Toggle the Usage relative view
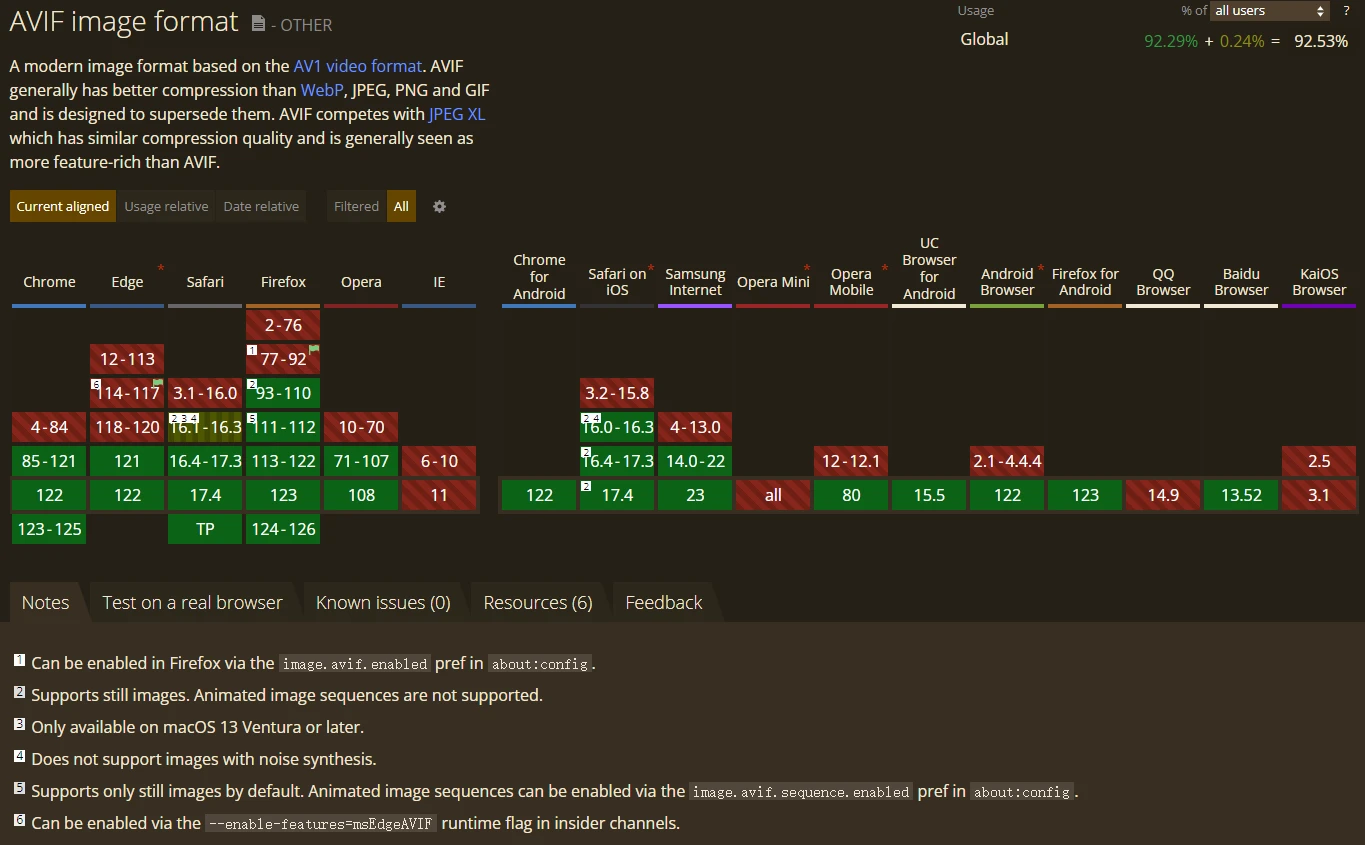The height and width of the screenshot is (845, 1365). click(x=166, y=207)
